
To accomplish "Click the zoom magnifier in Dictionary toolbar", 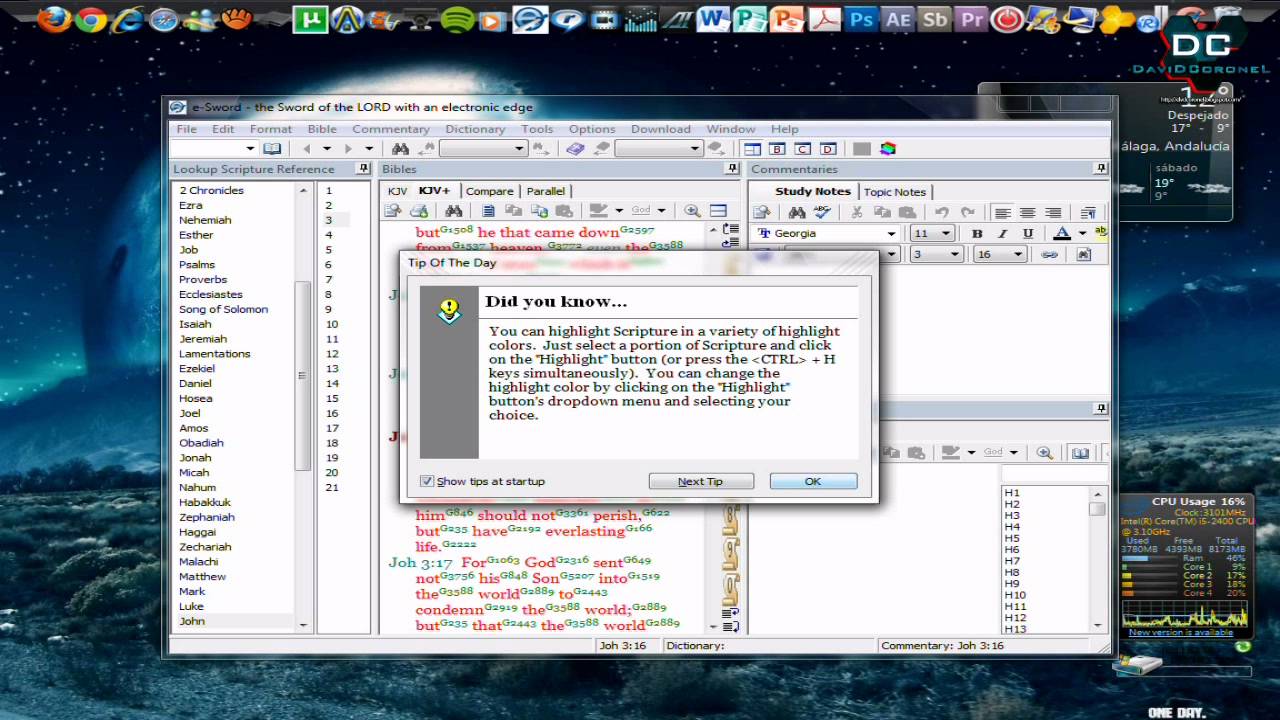I will pyautogui.click(x=1044, y=453).
